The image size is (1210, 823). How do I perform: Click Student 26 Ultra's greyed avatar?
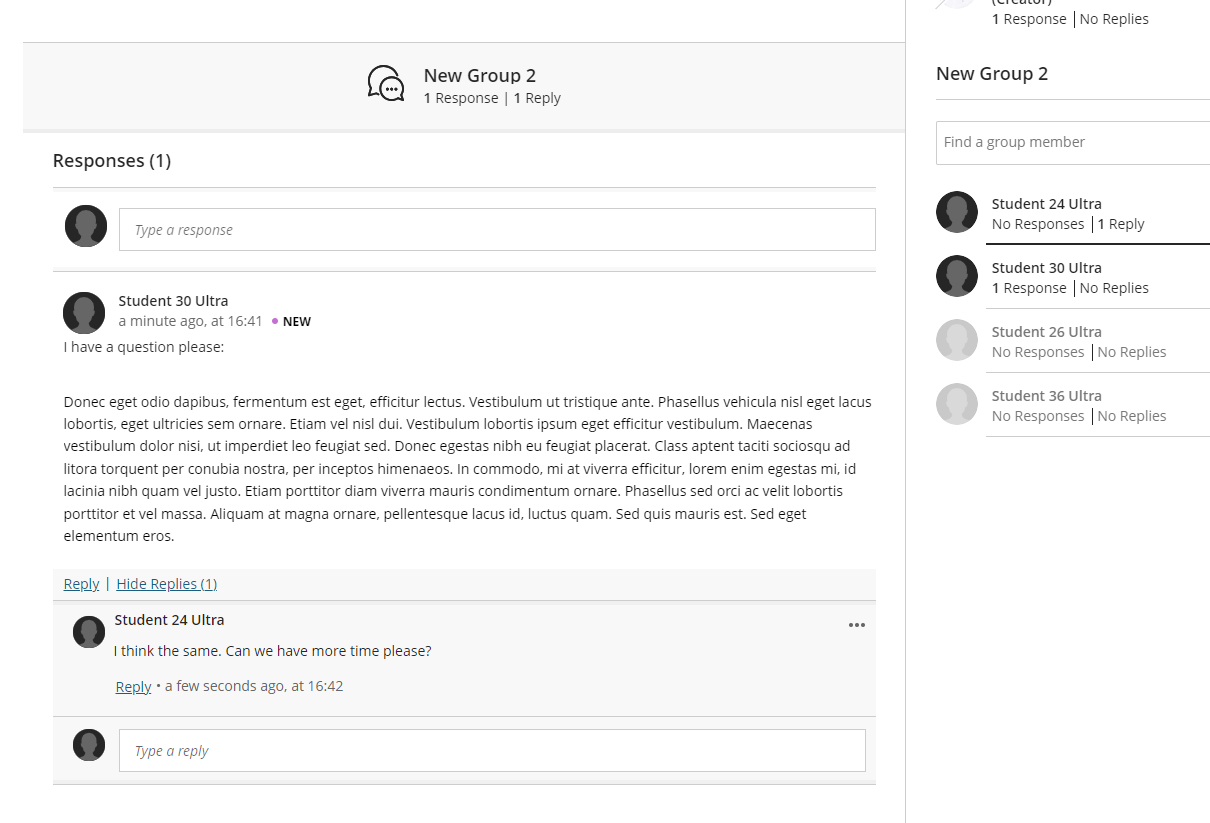tap(956, 340)
